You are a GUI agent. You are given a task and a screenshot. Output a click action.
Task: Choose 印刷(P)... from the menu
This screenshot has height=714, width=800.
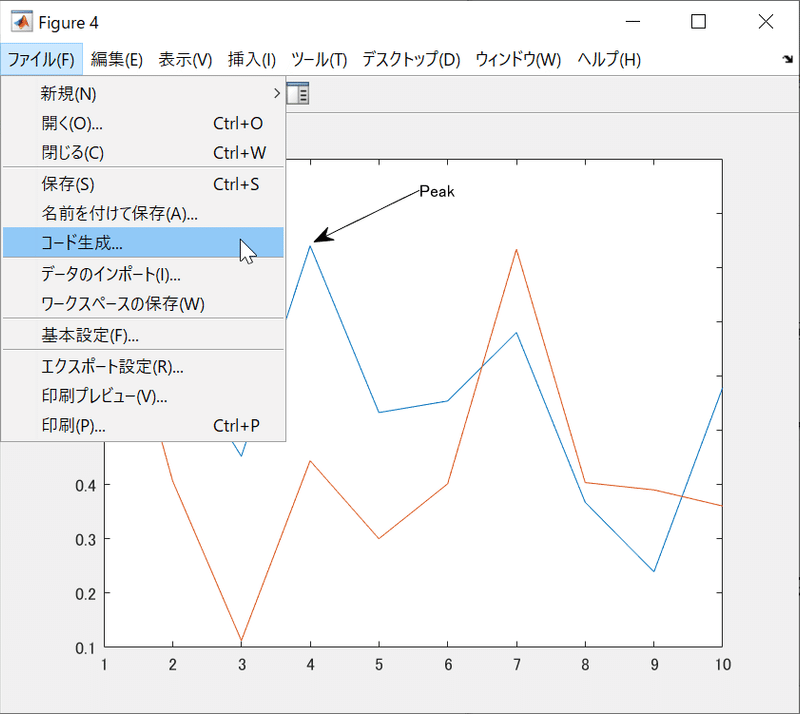(x=143, y=426)
